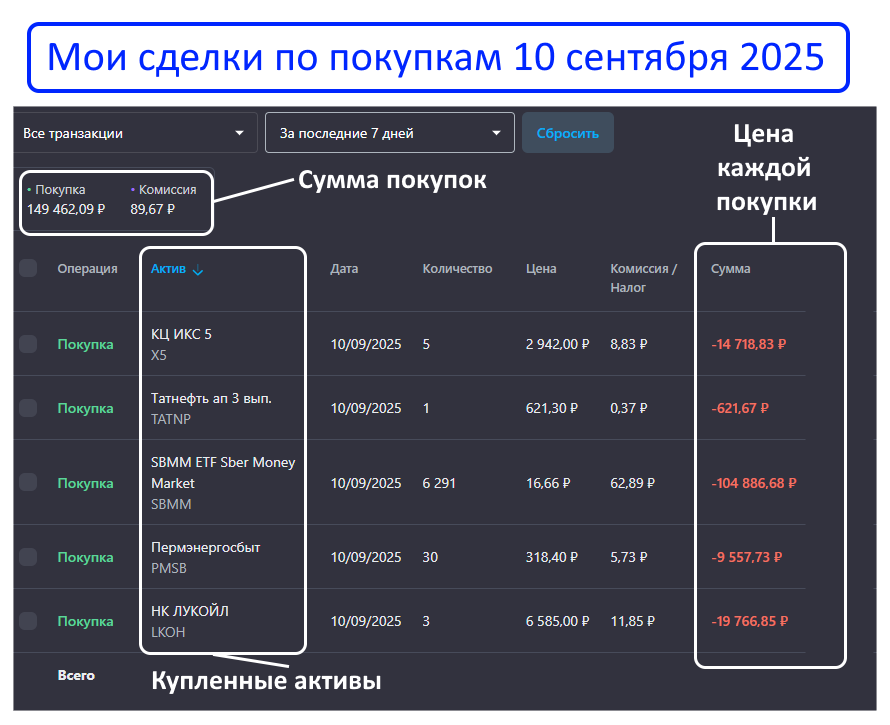Screen dimensions: 890x725
Task: Click the green dot beside Покупка total
Action: point(29,189)
